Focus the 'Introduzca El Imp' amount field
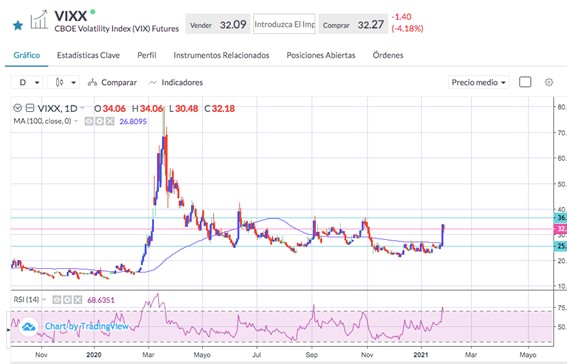567x364 pixels. (284, 24)
